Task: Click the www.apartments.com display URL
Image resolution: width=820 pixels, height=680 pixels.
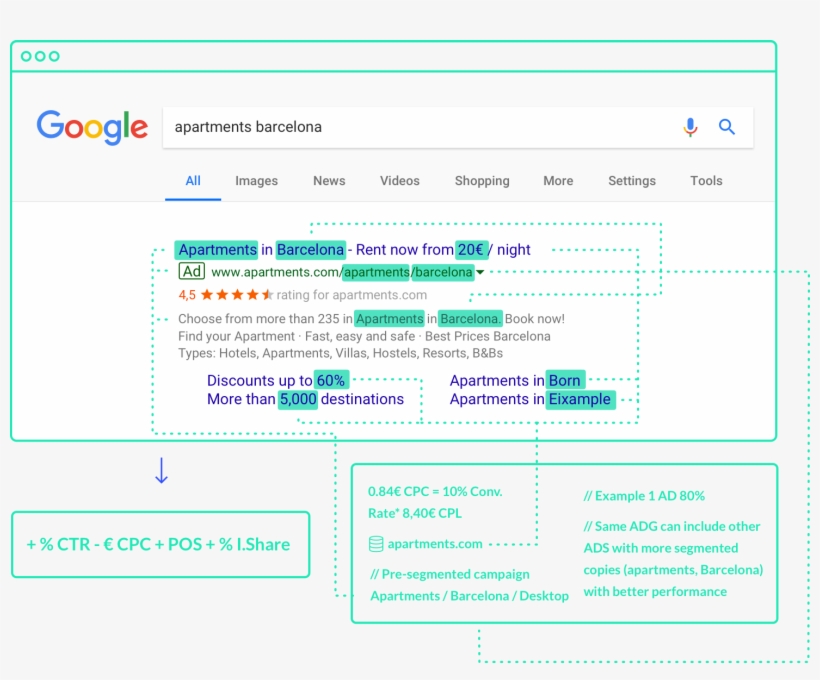Action: 342,272
